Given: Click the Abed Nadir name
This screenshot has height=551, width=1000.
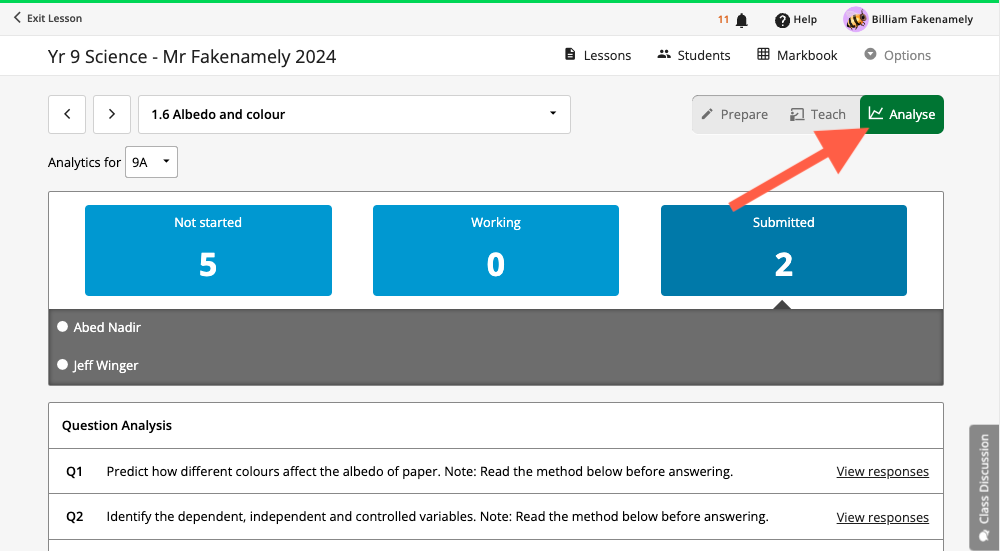Looking at the screenshot, I should [107, 327].
